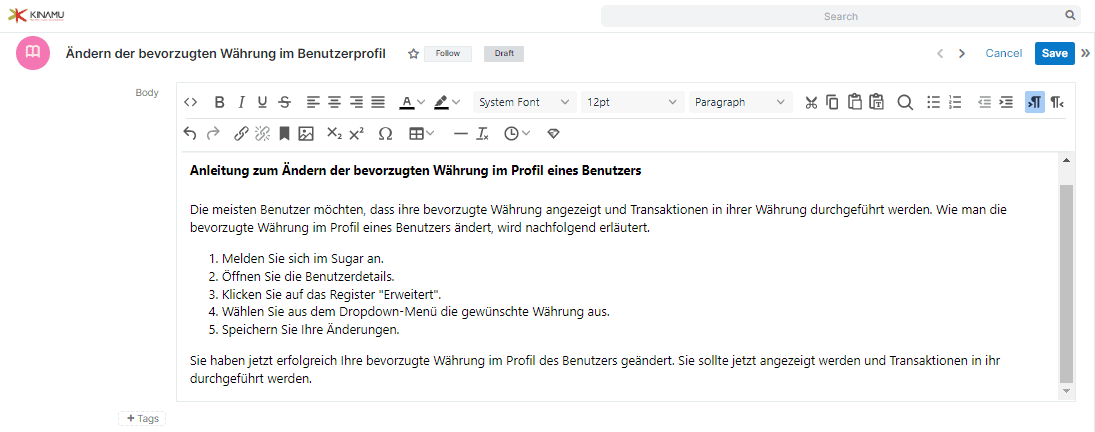Click the insert image icon
The height and width of the screenshot is (432, 1095).
point(305,133)
